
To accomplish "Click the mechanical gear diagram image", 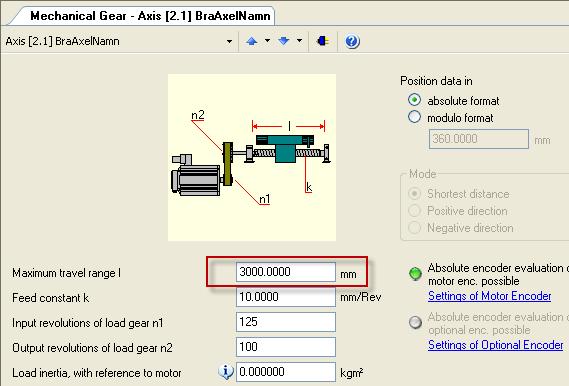I will click(252, 157).
